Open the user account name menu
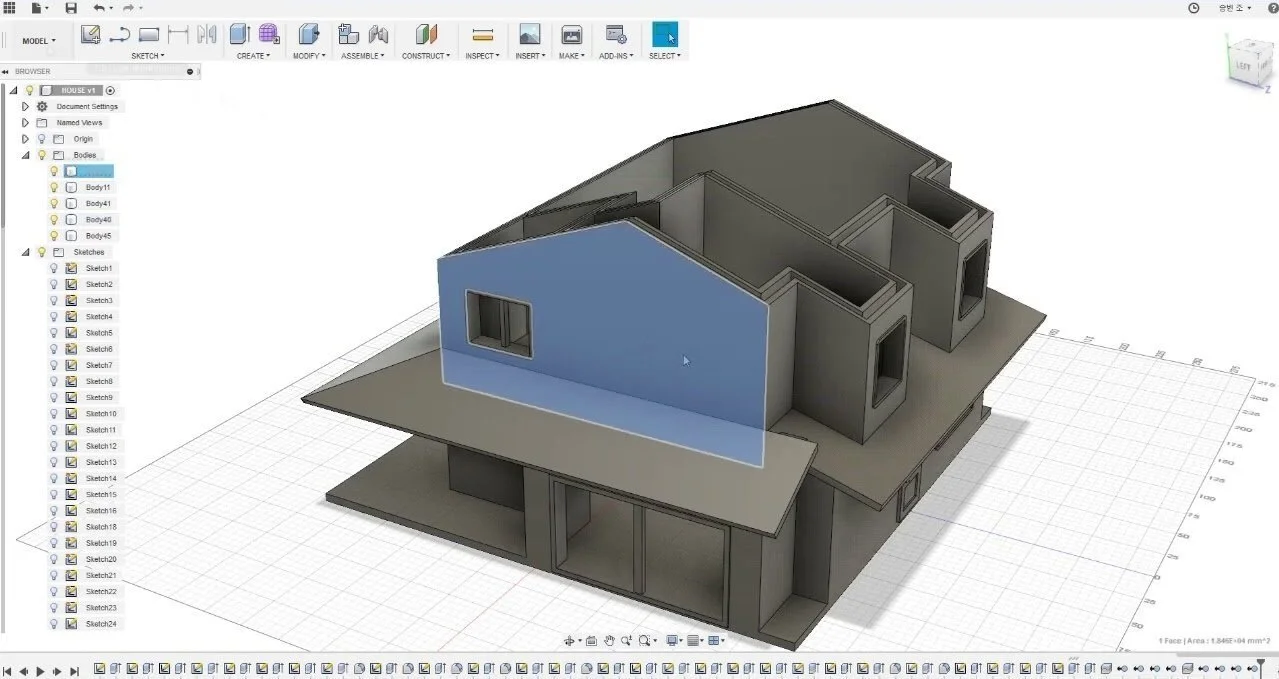This screenshot has height=679, width=1279. coord(1233,8)
